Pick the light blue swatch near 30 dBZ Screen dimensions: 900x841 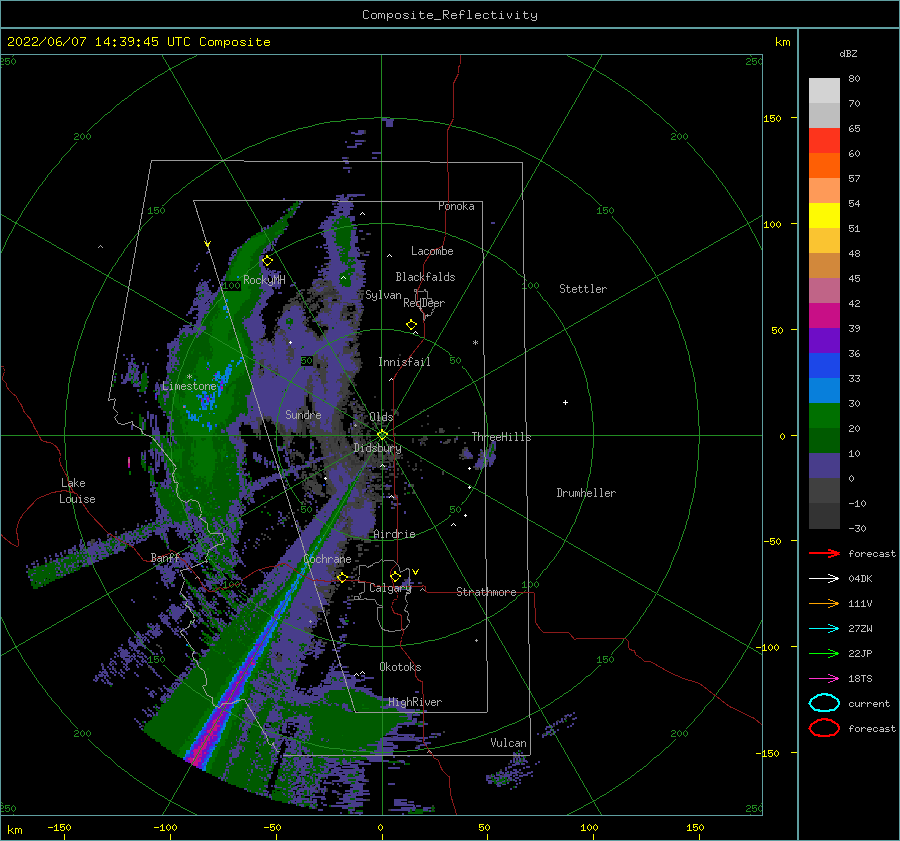pos(824,391)
